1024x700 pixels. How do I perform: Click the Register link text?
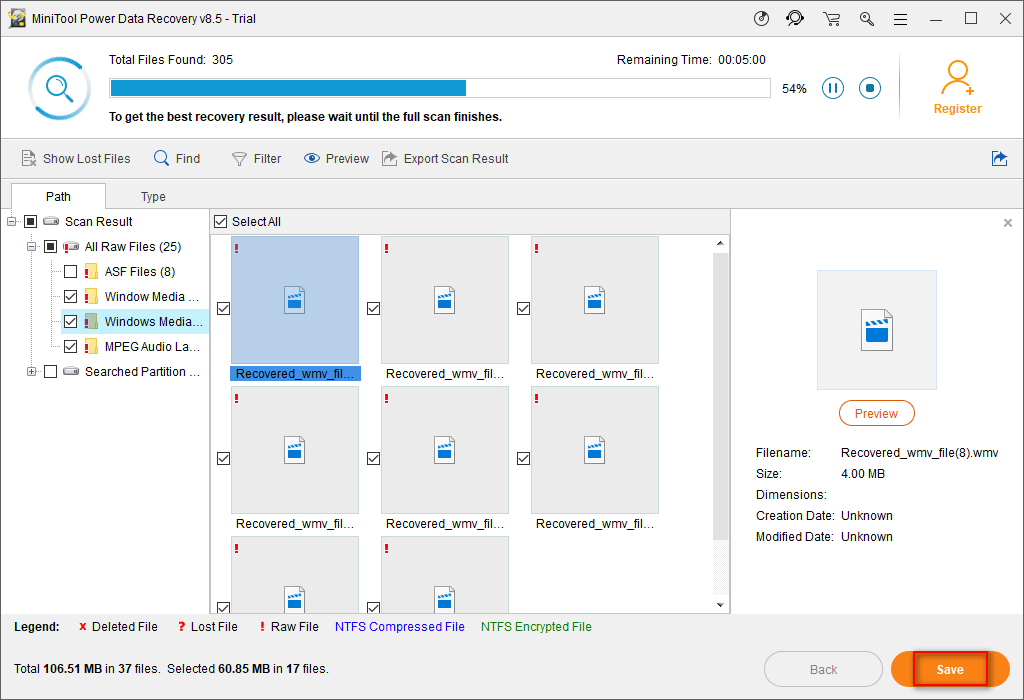(957, 109)
